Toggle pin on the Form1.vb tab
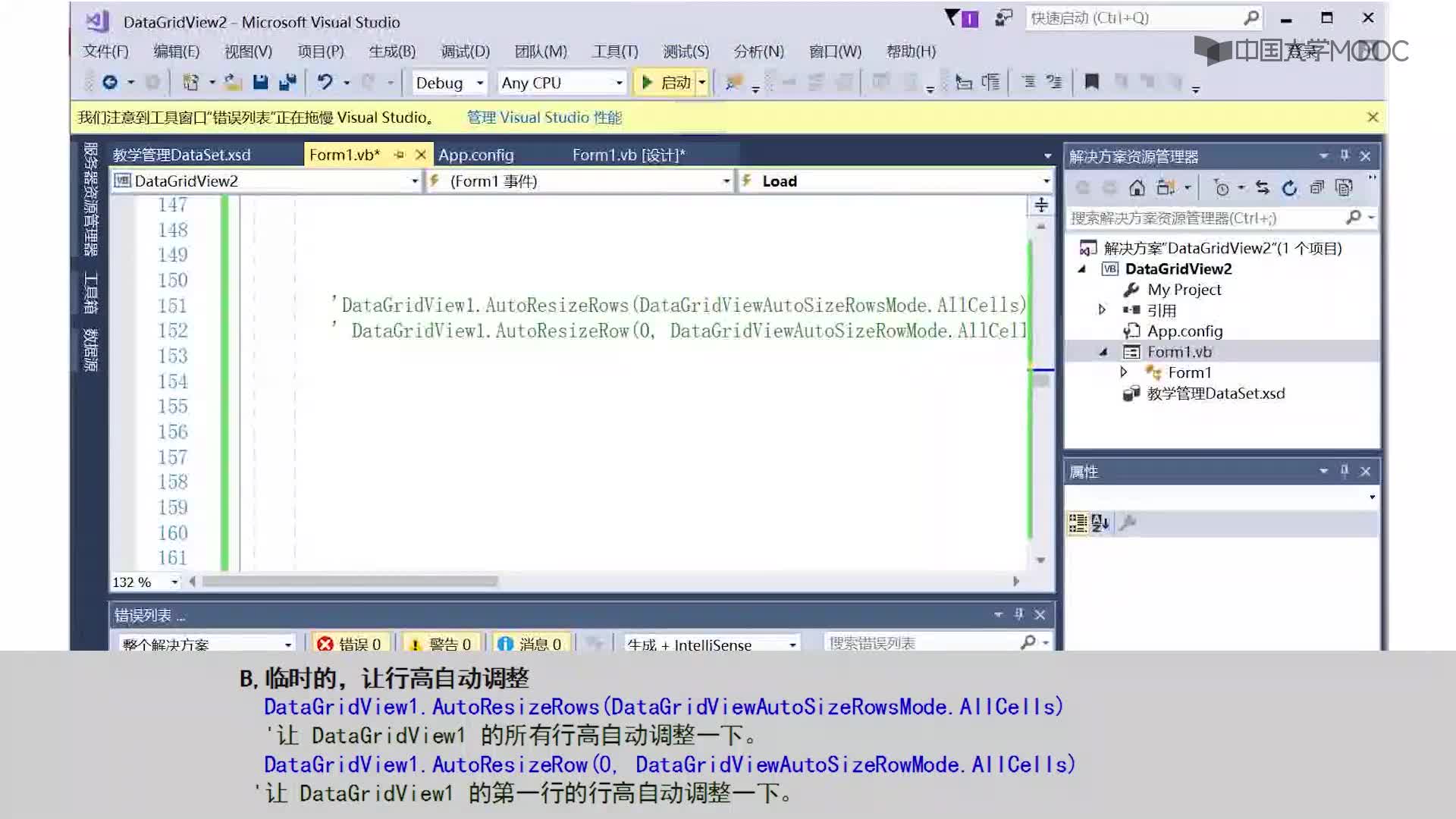Viewport: 1456px width, 819px height. pyautogui.click(x=399, y=155)
